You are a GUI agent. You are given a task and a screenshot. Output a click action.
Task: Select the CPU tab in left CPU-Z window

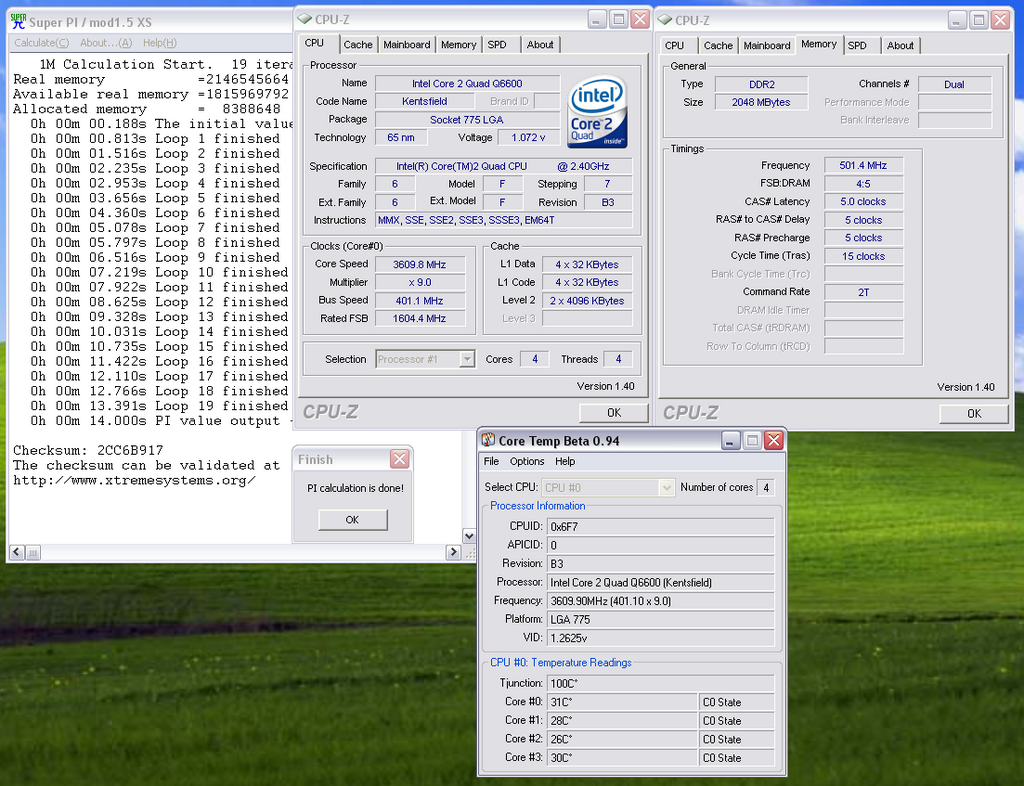click(314, 43)
